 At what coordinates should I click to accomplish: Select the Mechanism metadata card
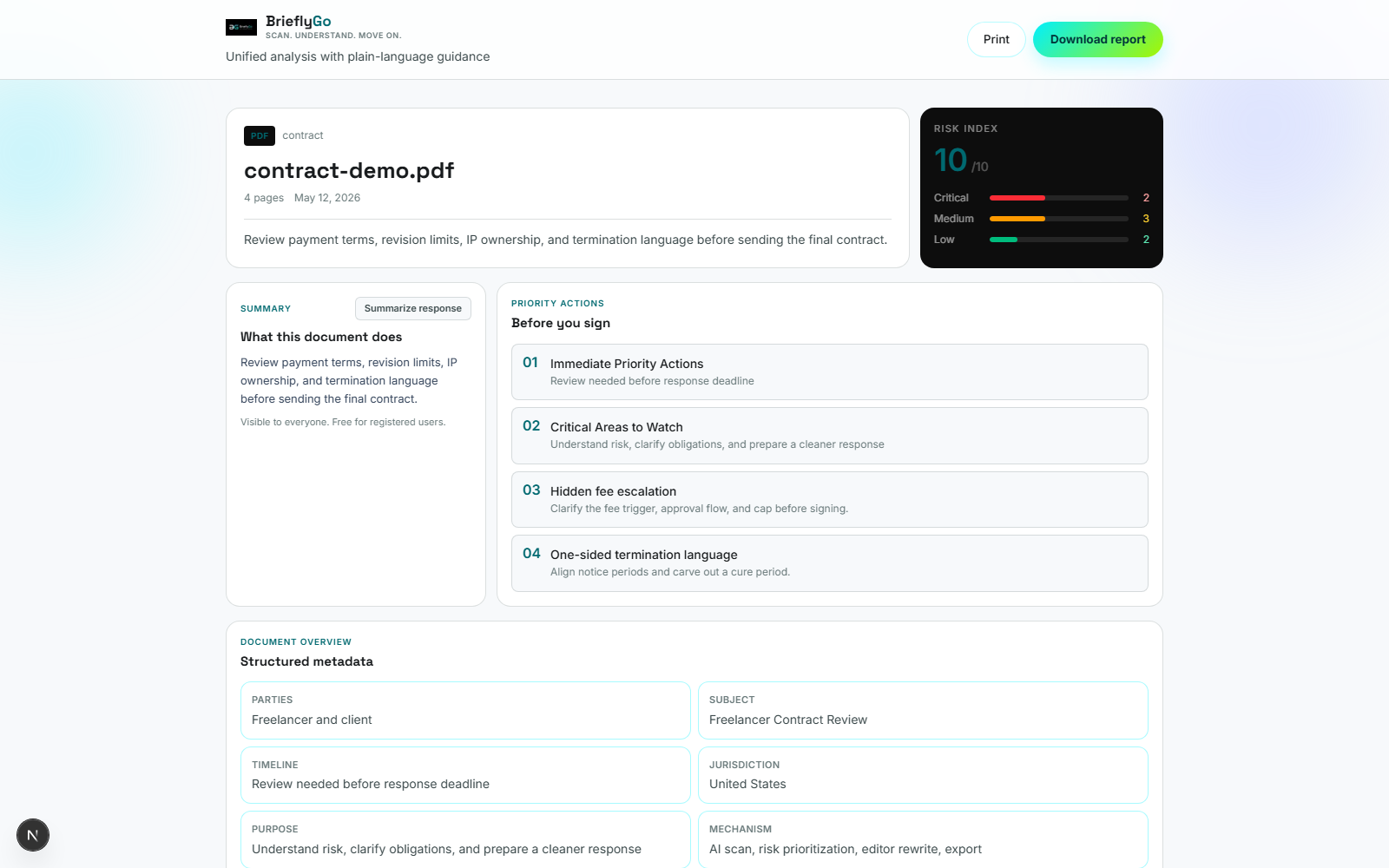(x=923, y=839)
